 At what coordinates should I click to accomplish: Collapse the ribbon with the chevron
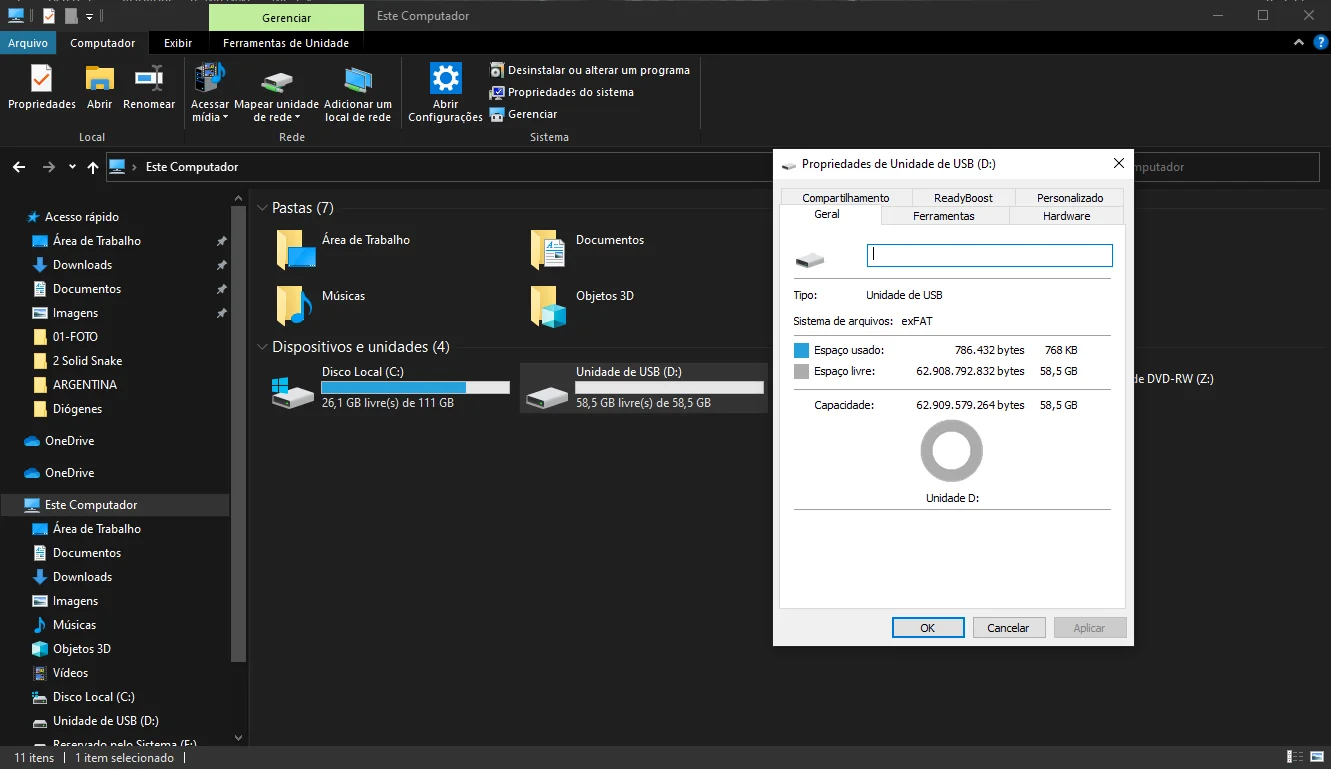tap(1299, 43)
